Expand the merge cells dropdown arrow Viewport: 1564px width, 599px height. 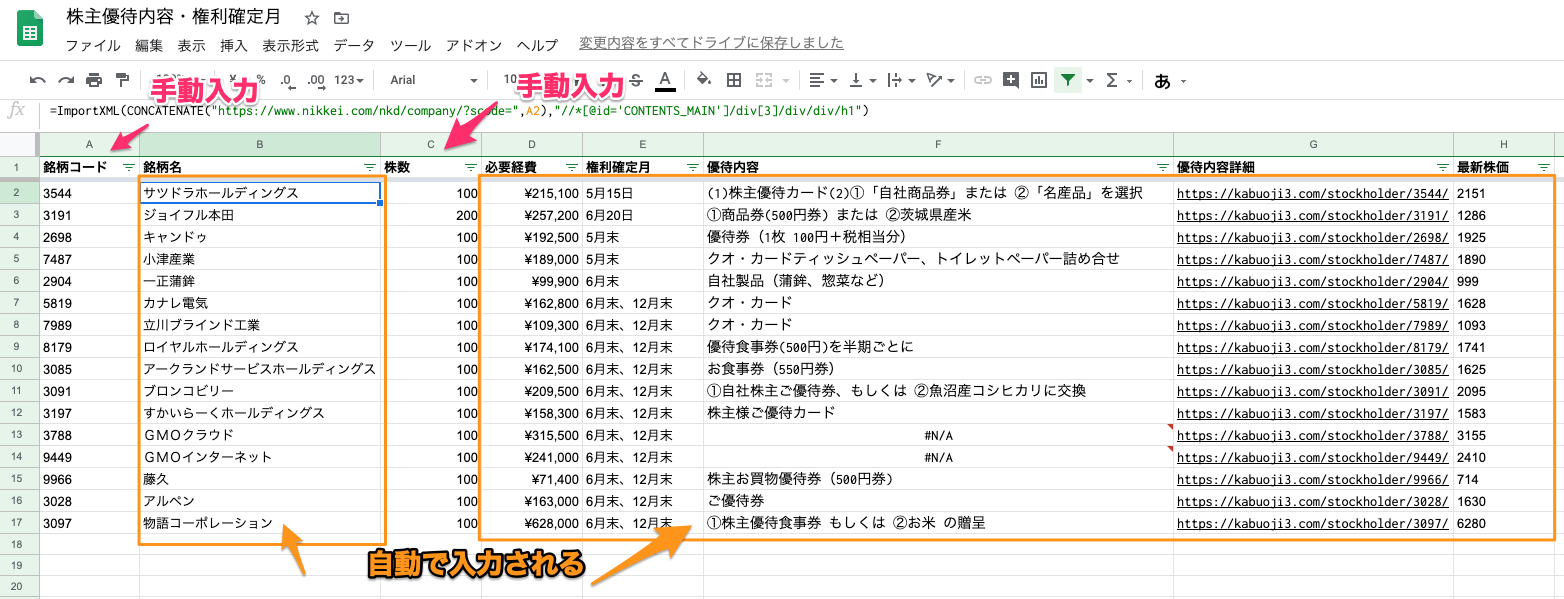[x=786, y=80]
